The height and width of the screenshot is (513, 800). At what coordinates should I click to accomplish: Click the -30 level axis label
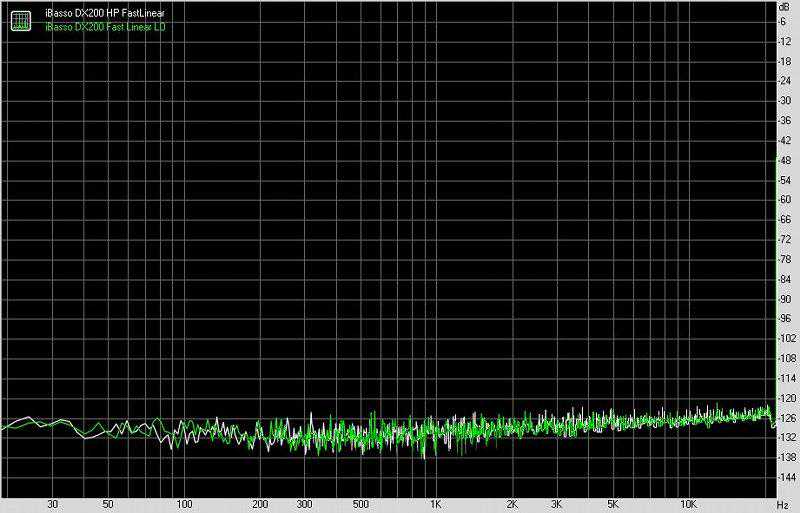pos(785,101)
